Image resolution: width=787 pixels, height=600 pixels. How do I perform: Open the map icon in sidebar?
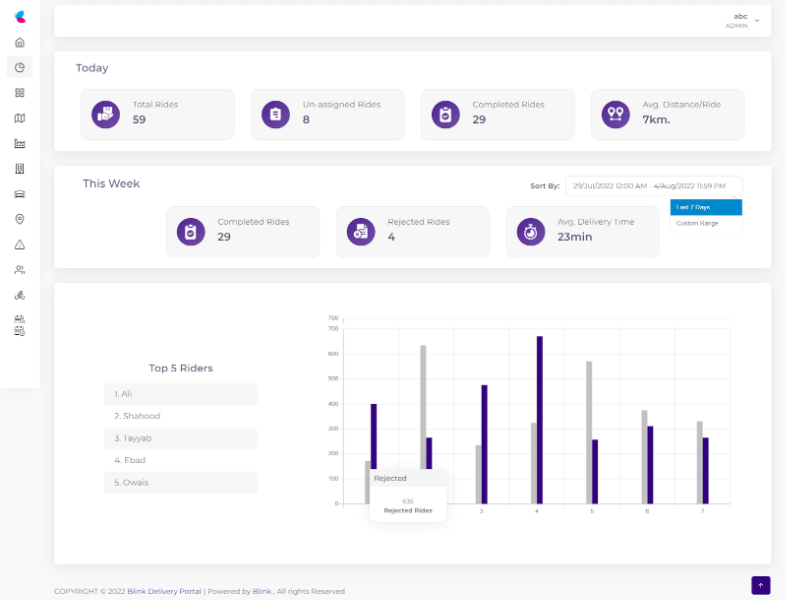tap(19, 118)
